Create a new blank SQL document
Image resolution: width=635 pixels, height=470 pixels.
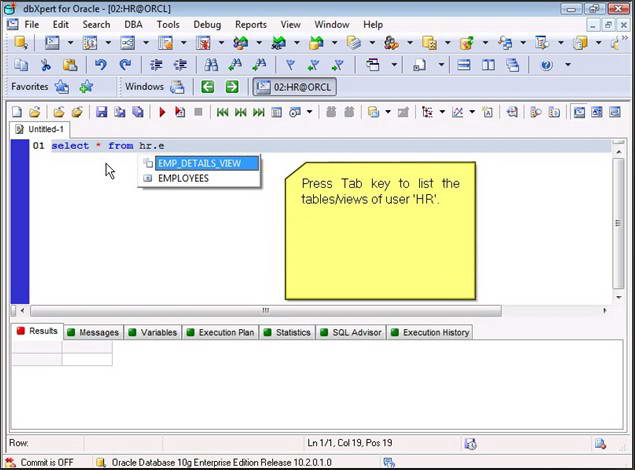17,112
